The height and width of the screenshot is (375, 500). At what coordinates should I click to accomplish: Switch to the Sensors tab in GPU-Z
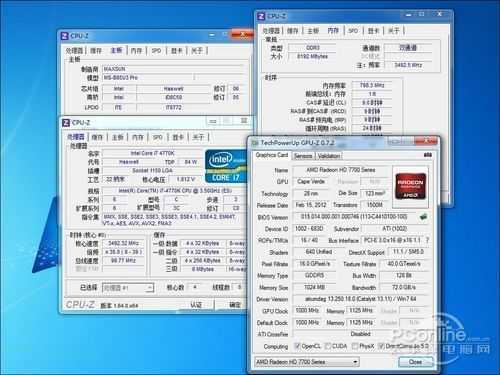(303, 156)
